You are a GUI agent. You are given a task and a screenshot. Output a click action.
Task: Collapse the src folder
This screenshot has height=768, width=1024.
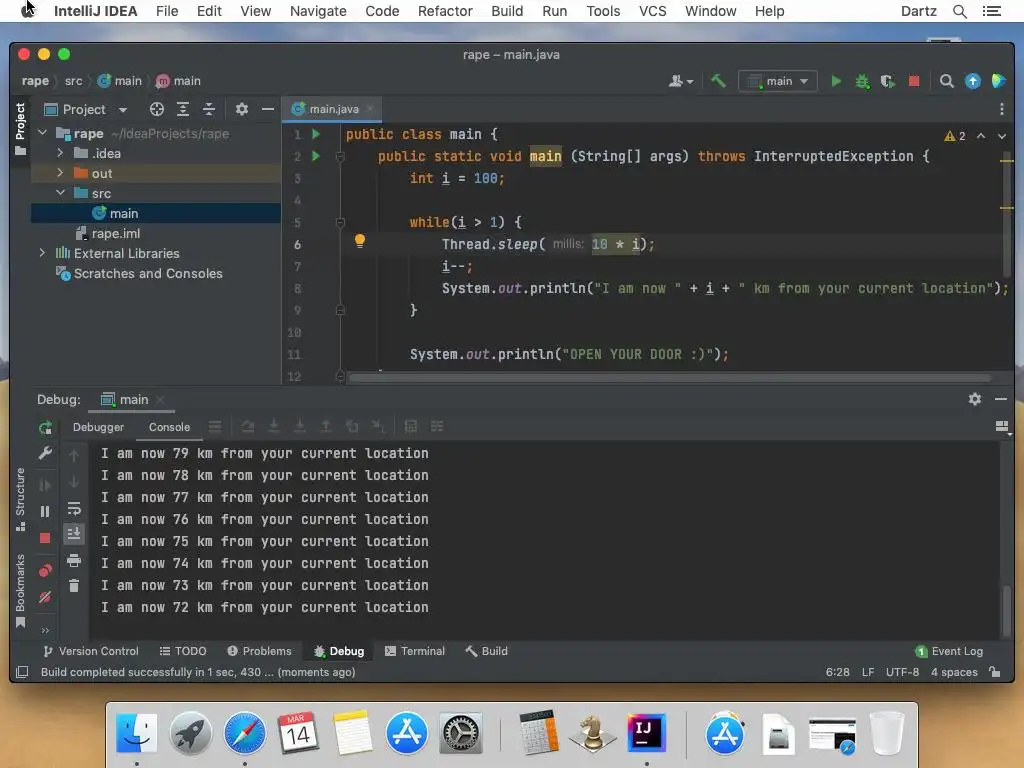pyautogui.click(x=60, y=193)
